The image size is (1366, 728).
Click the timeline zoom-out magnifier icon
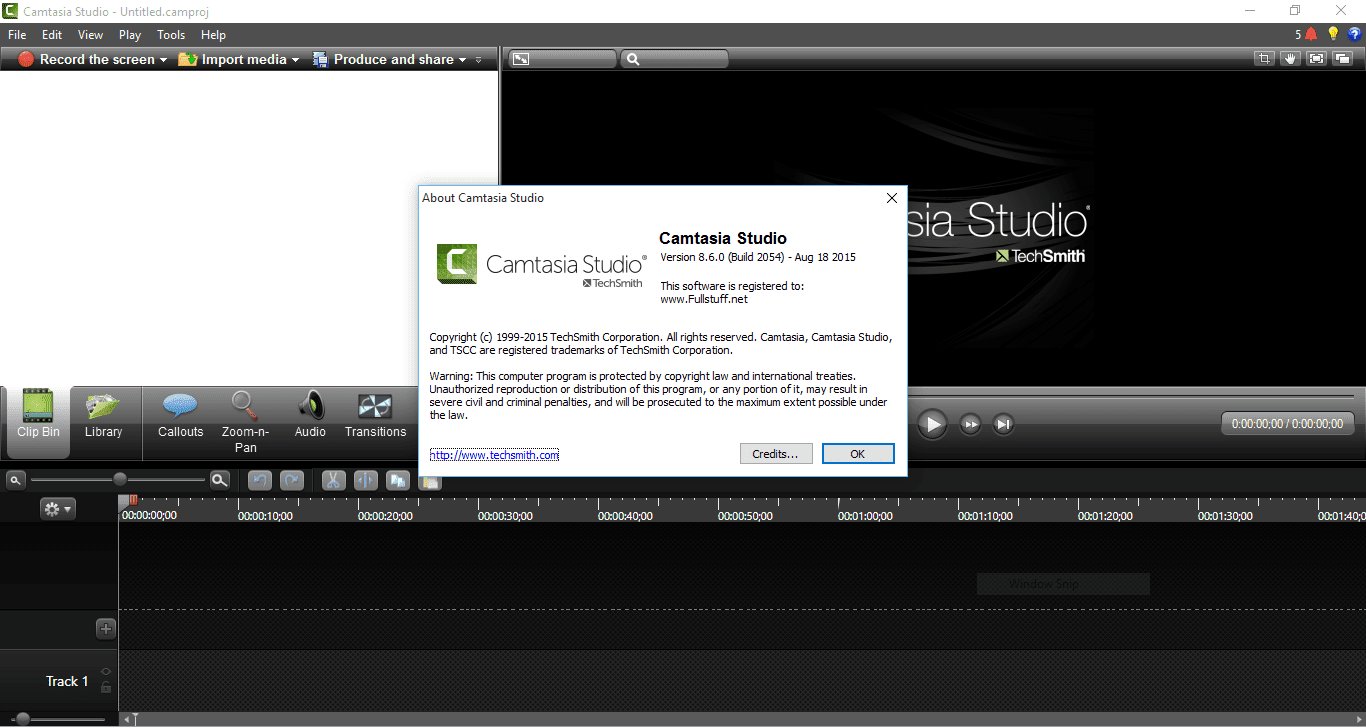click(15, 480)
